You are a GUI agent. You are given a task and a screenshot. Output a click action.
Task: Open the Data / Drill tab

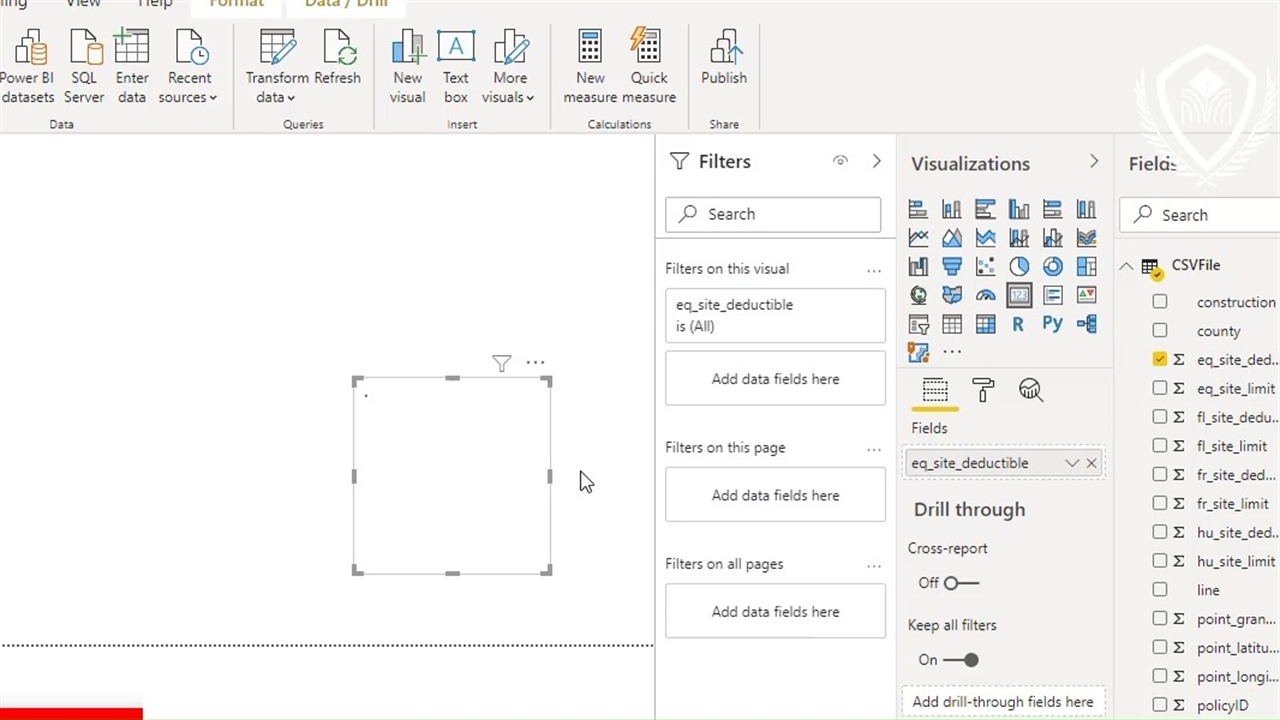click(346, 4)
